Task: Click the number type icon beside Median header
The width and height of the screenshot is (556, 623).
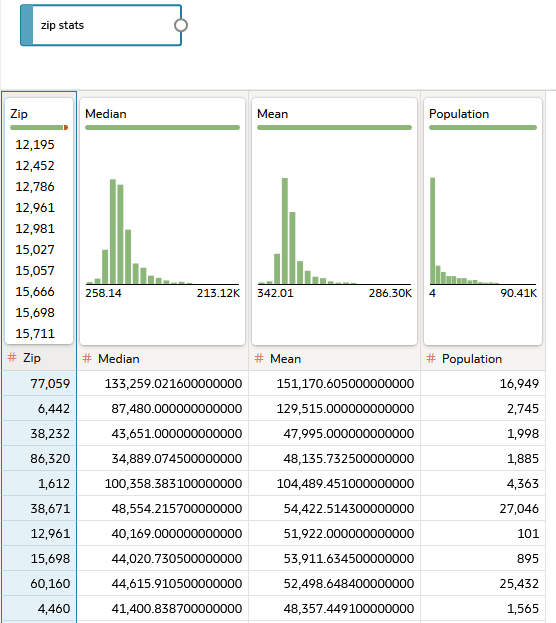Action: pyautogui.click(x=87, y=359)
